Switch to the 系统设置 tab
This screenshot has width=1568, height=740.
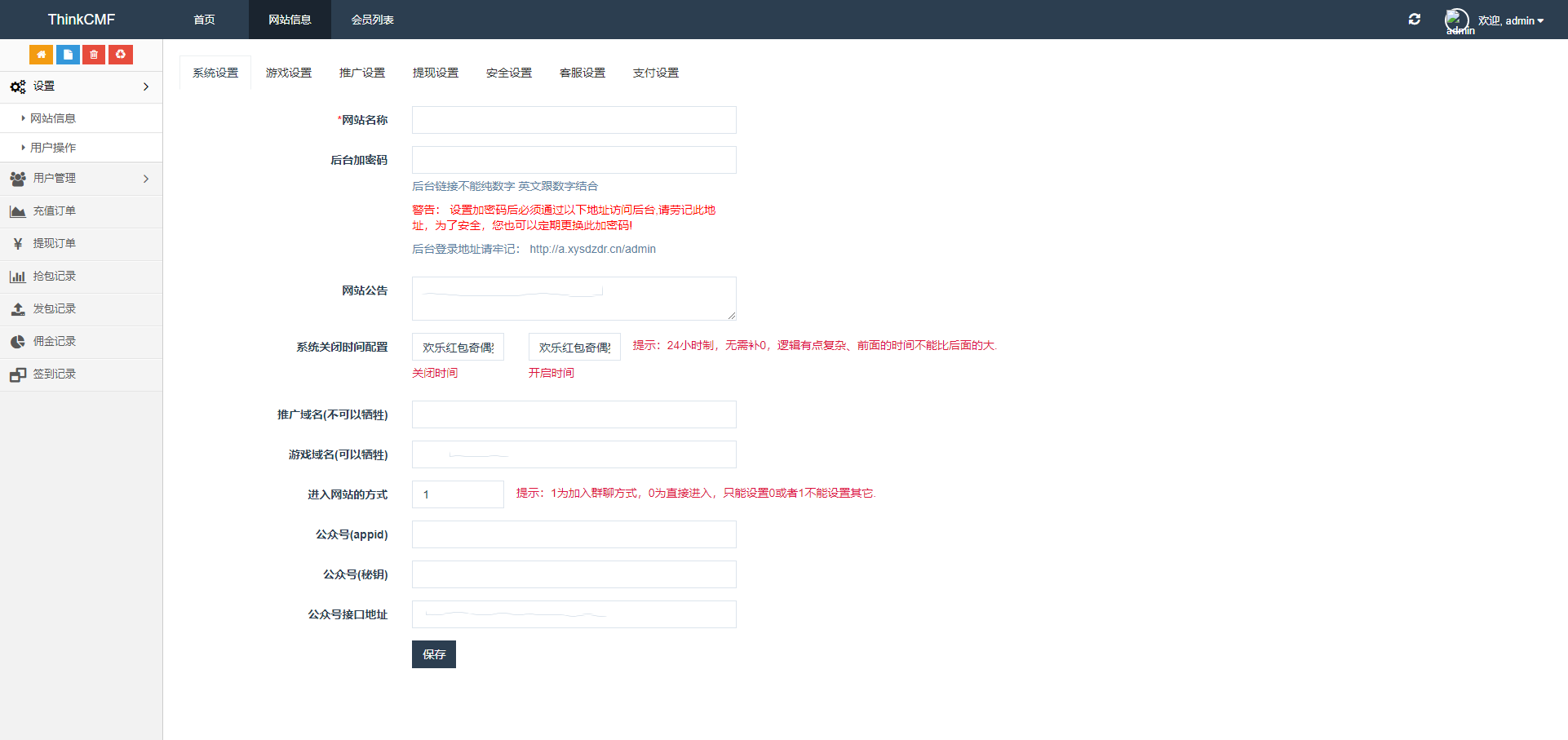[x=215, y=73]
